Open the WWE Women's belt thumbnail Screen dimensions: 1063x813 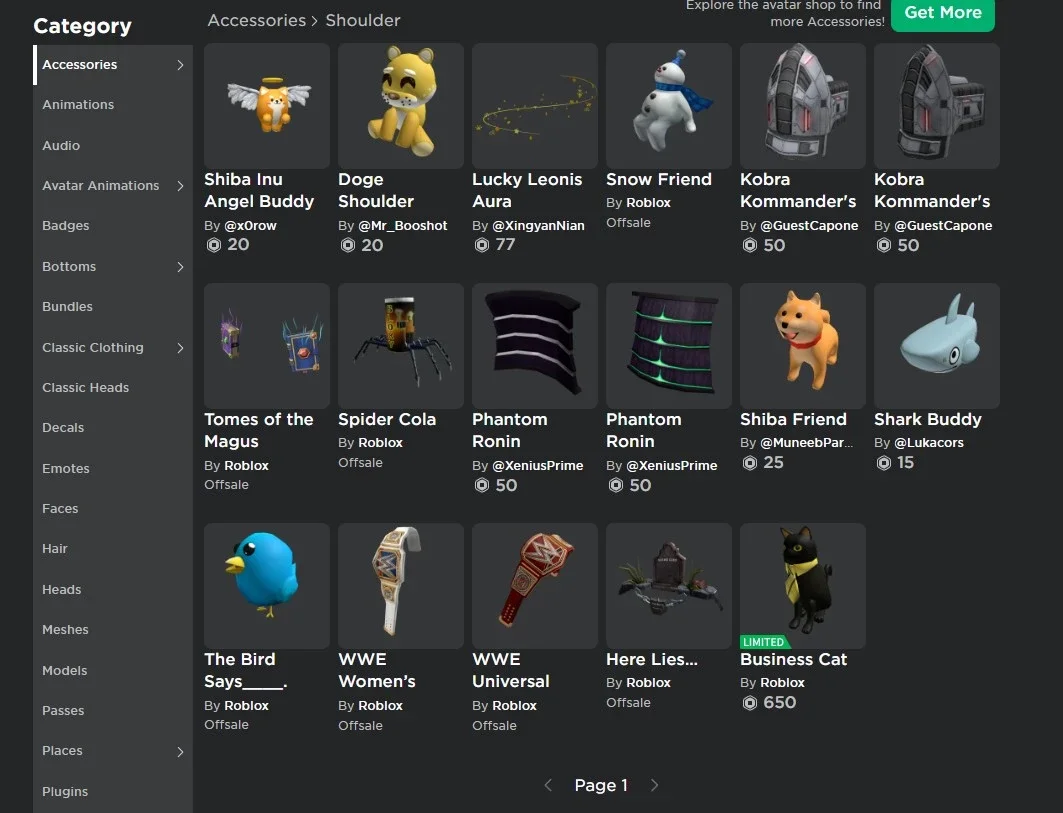[401, 586]
